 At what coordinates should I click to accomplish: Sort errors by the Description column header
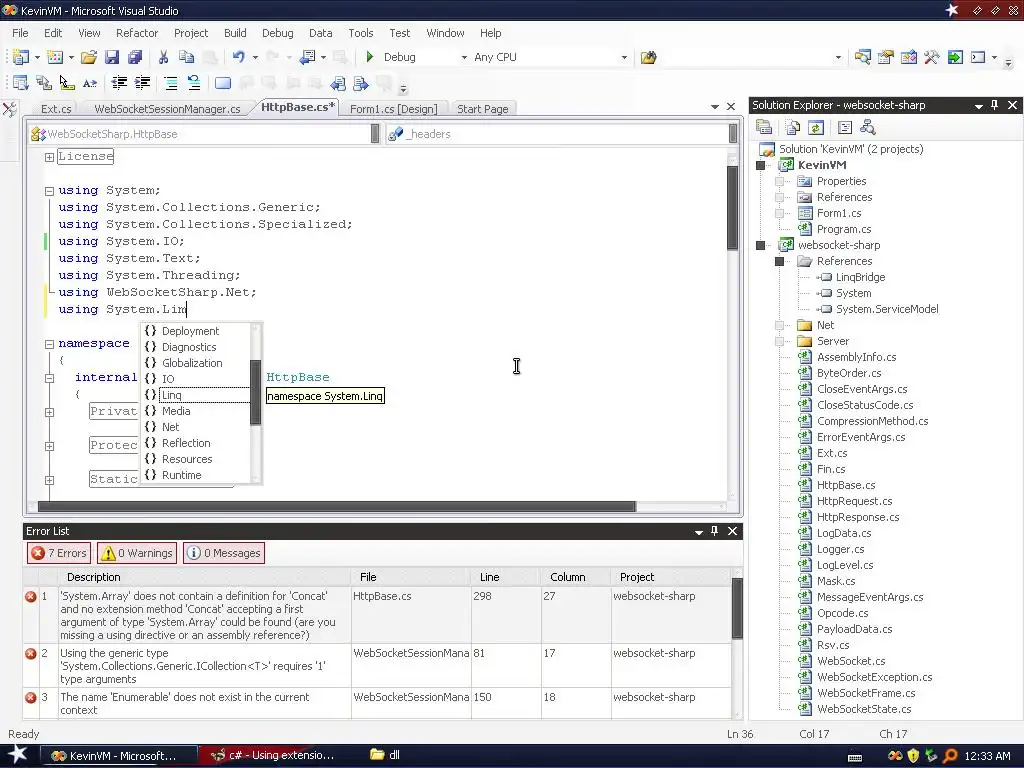pos(204,577)
